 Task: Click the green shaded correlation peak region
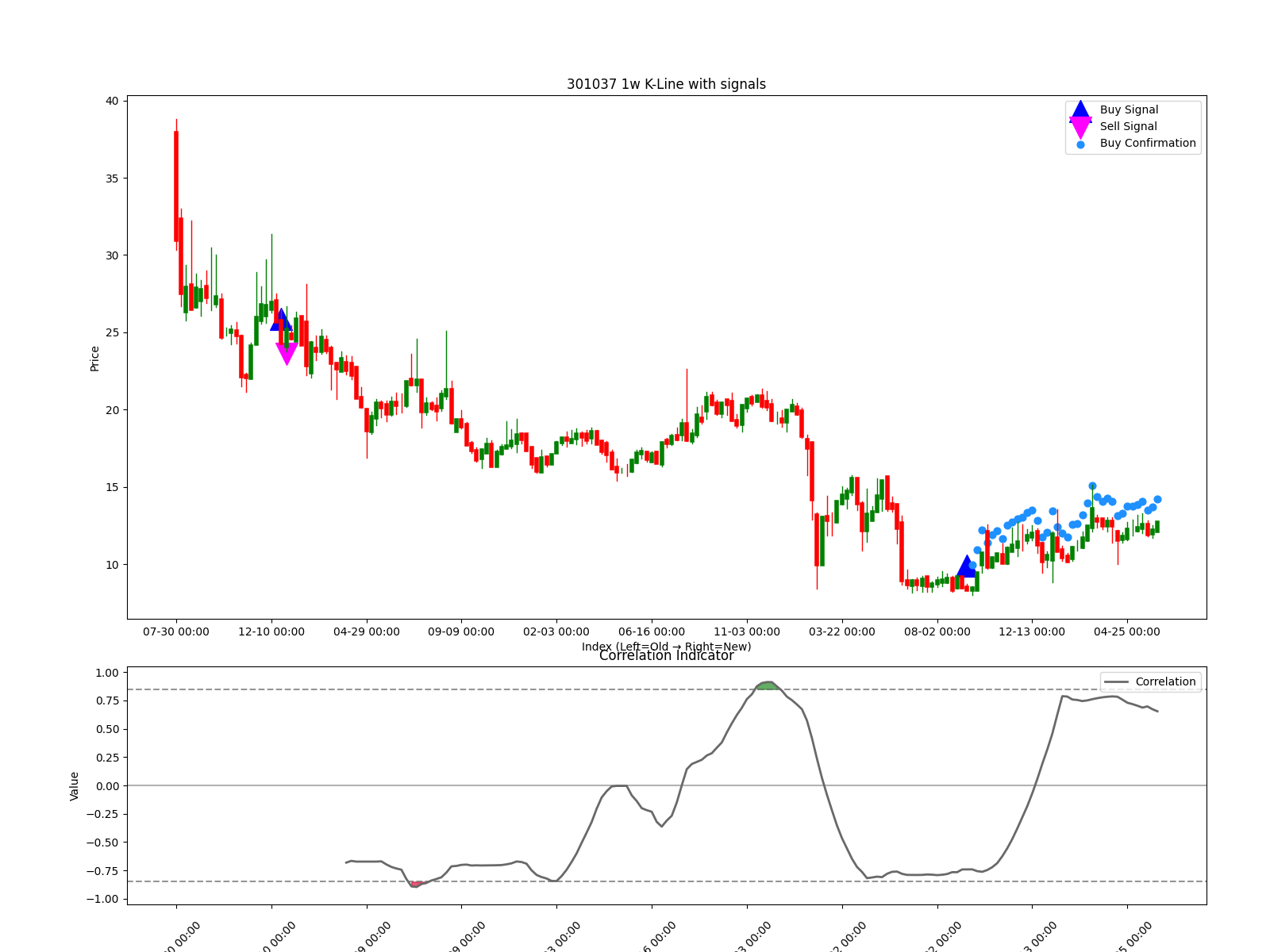coord(767,685)
